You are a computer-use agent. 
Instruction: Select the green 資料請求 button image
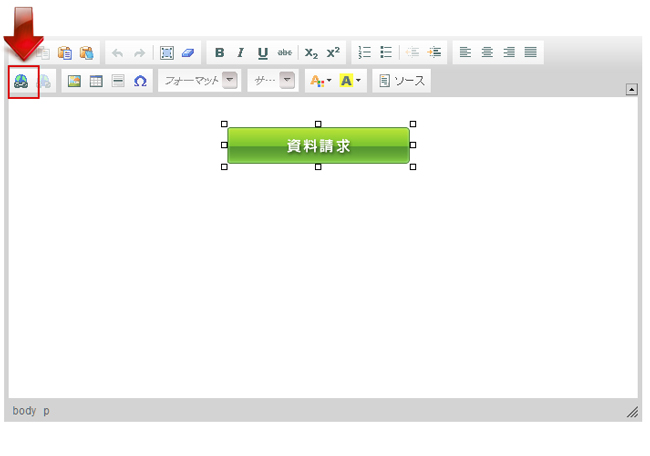point(318,146)
